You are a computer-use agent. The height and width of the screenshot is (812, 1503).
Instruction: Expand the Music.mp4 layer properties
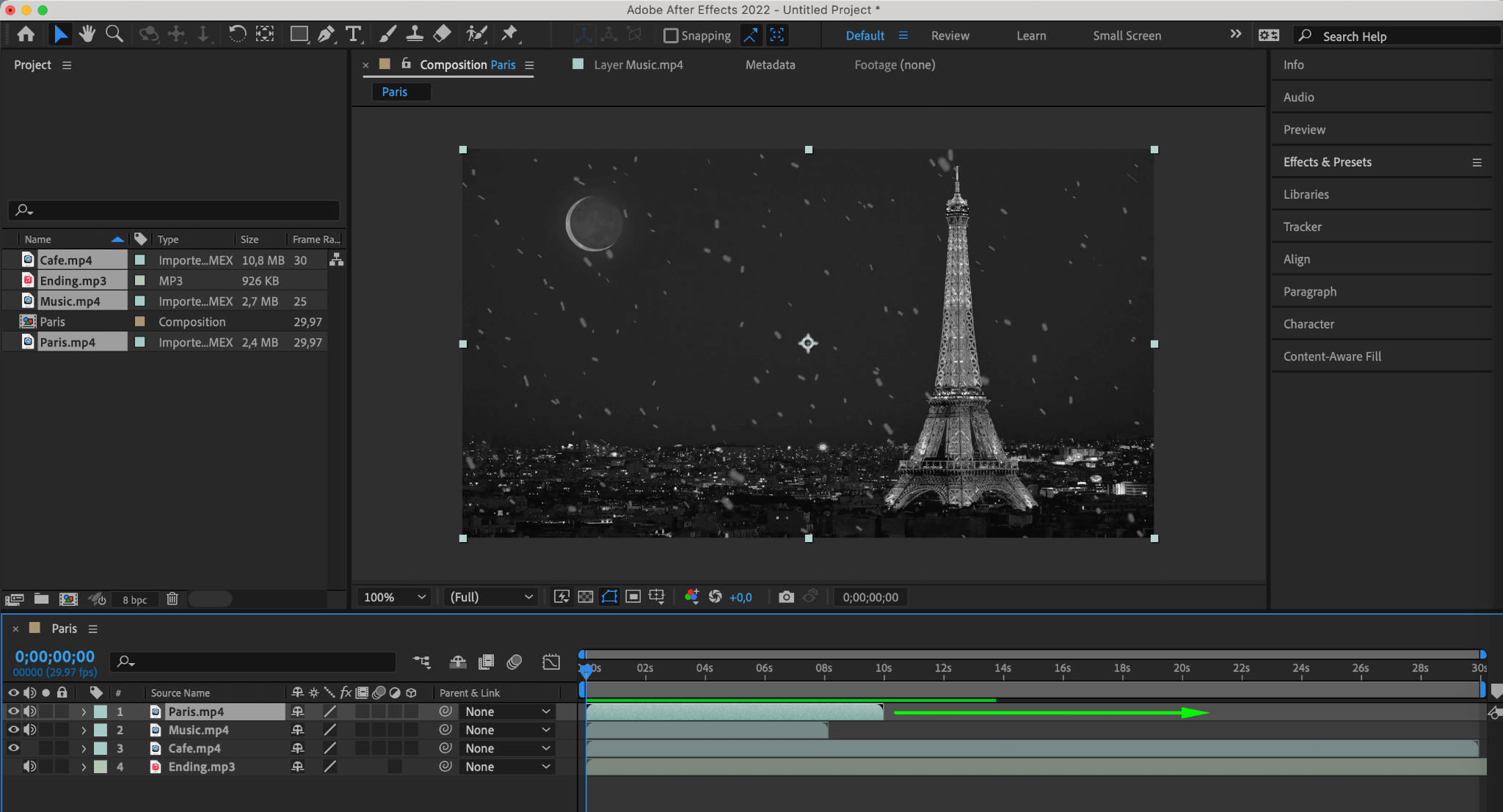pos(84,730)
